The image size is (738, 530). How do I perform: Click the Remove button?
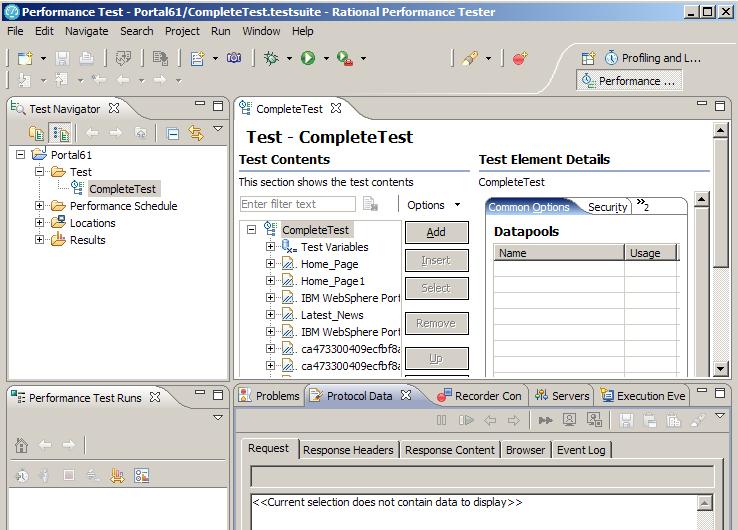[x=436, y=323]
